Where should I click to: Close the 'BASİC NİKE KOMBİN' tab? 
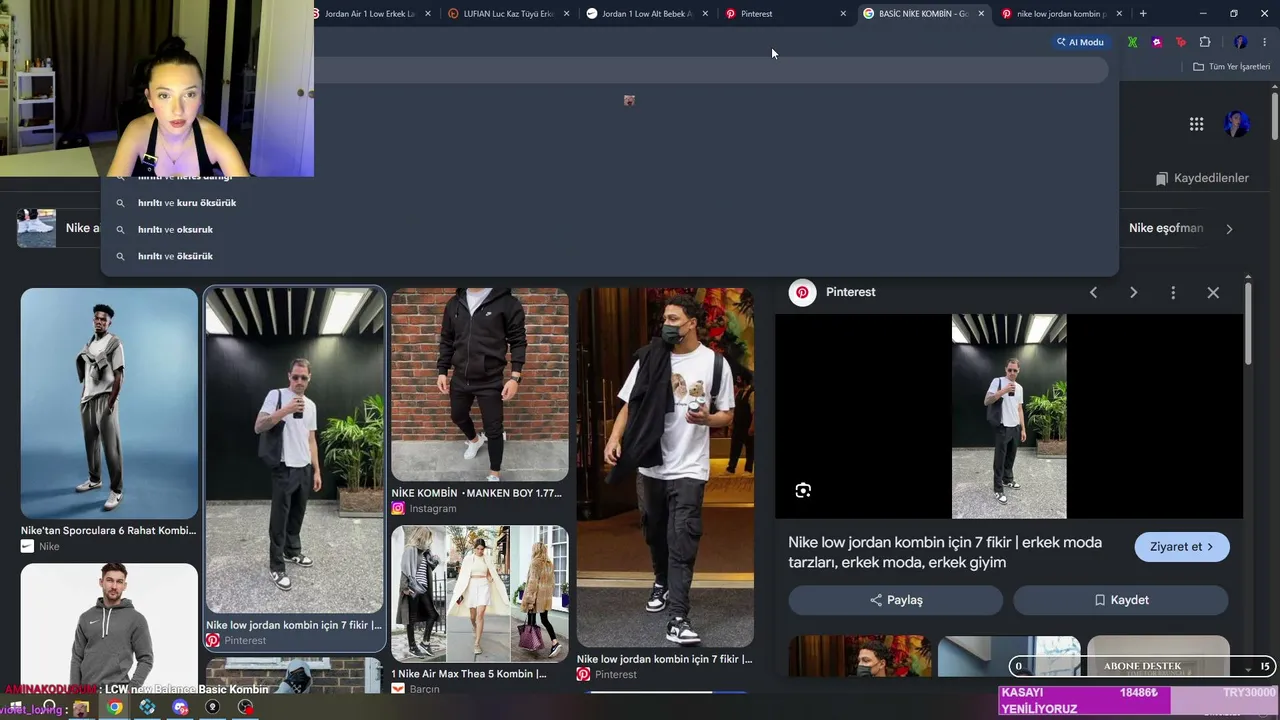[981, 14]
